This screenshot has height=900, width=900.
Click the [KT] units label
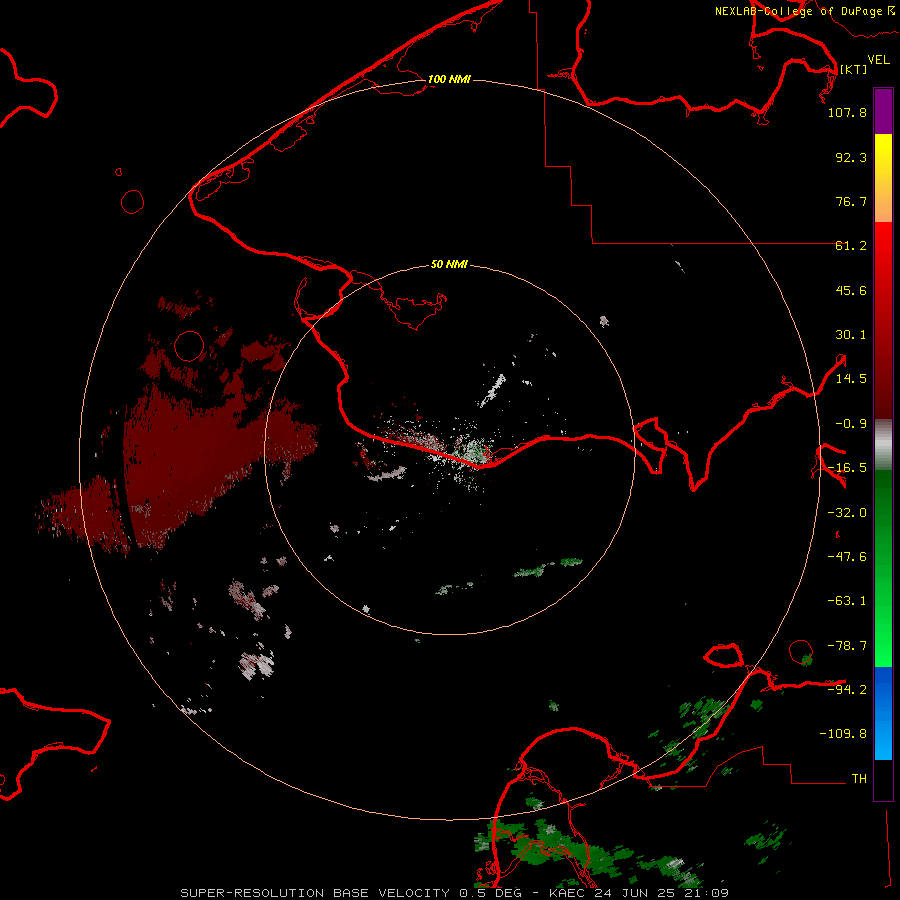tap(853, 69)
